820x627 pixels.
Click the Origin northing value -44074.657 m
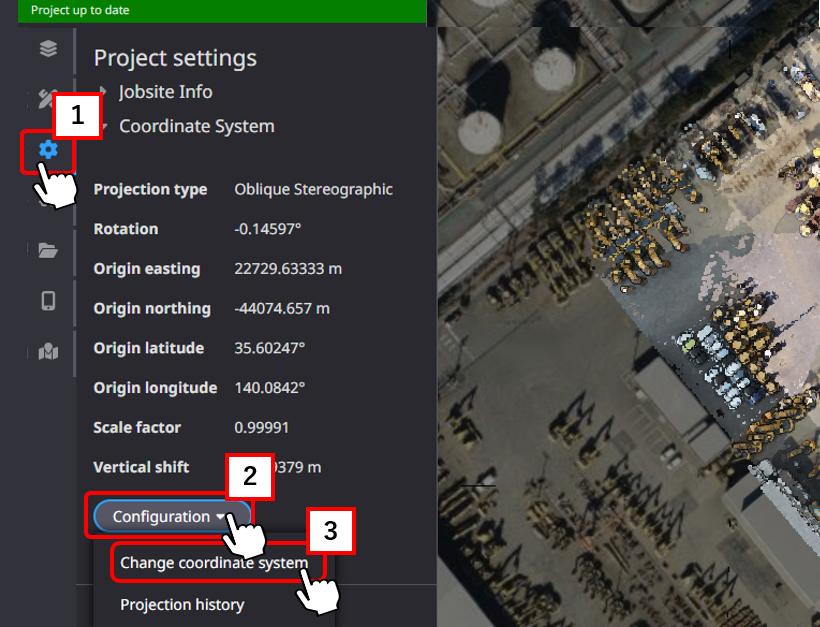coord(282,308)
